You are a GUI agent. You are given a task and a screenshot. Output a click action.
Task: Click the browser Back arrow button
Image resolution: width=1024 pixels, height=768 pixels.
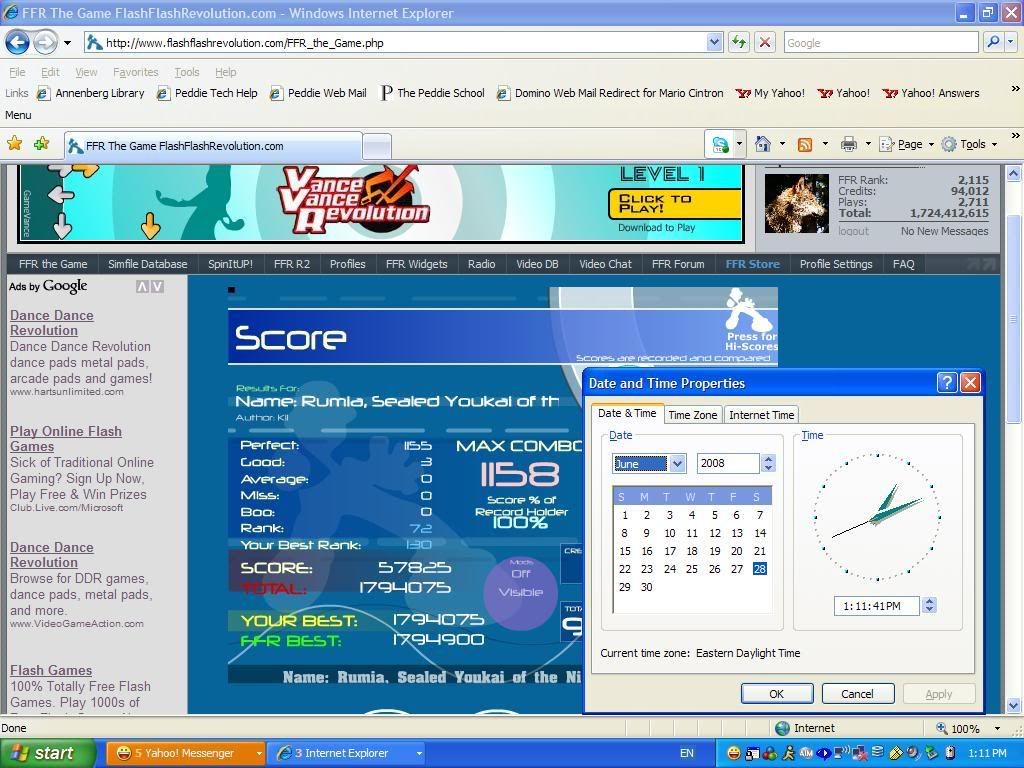(x=17, y=42)
